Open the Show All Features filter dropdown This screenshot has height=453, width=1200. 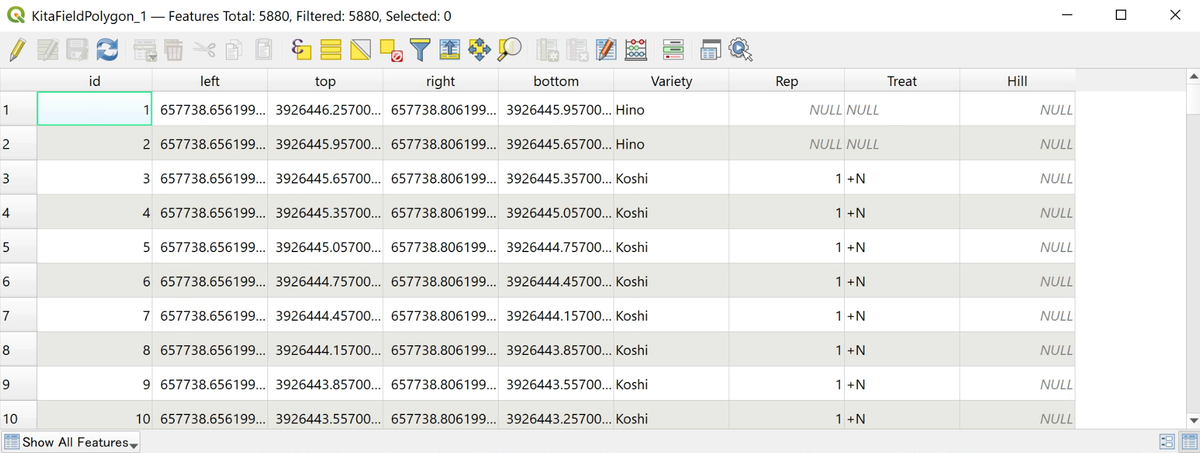(x=71, y=442)
